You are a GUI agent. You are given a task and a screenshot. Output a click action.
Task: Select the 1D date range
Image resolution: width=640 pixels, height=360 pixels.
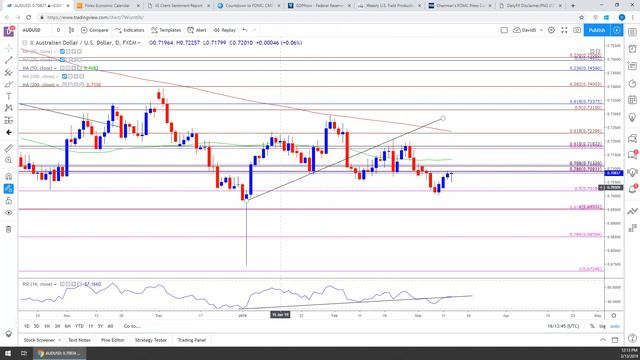pos(27,326)
